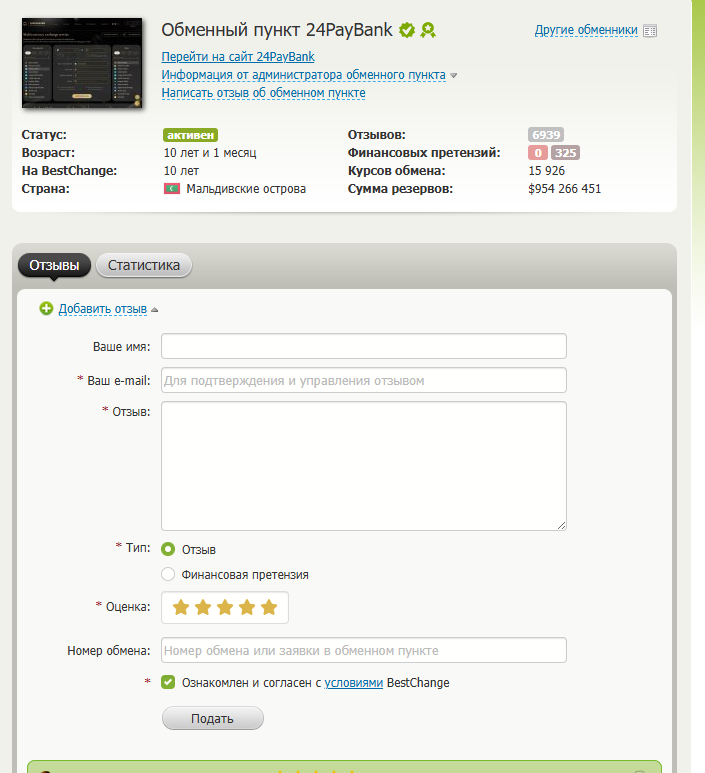705x773 pixels.
Task: Focus the Ваше имя input field
Action: coord(364,346)
